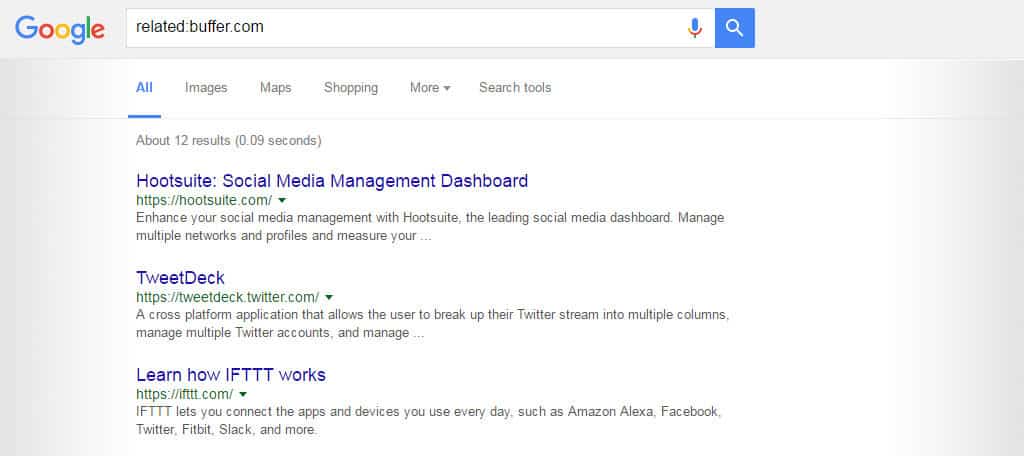Expand arrow beside hootsuite.com URL
Viewport: 1024px width, 456px height.
pos(281,200)
